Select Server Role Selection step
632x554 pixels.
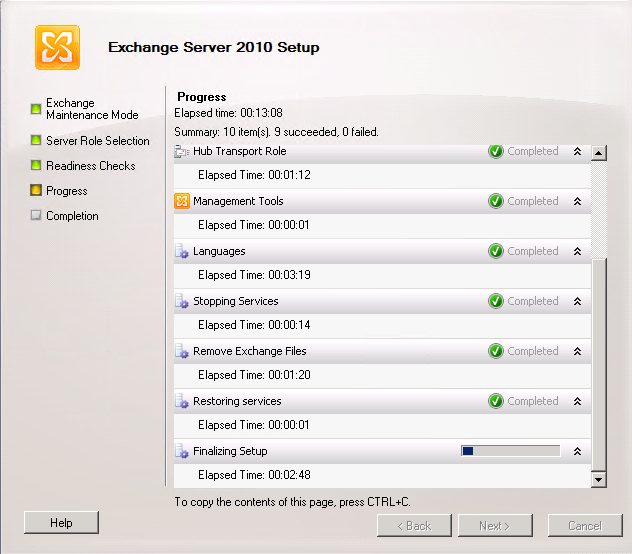(98, 141)
